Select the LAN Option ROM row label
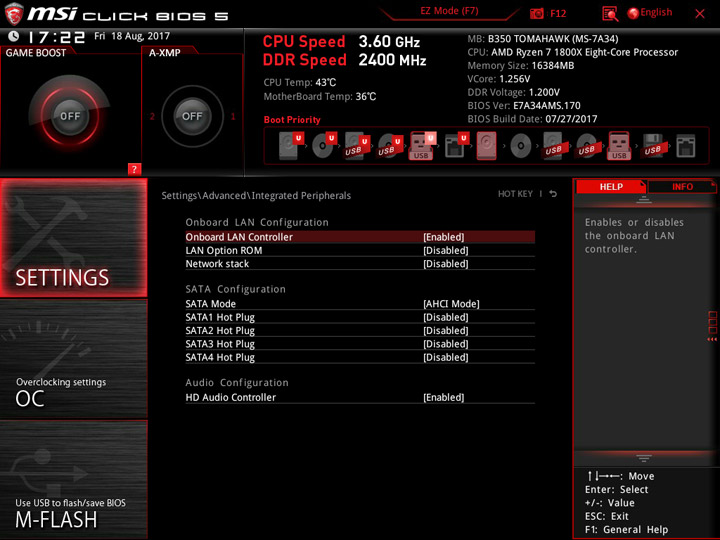The width and height of the screenshot is (720, 540). pyautogui.click(x=224, y=250)
